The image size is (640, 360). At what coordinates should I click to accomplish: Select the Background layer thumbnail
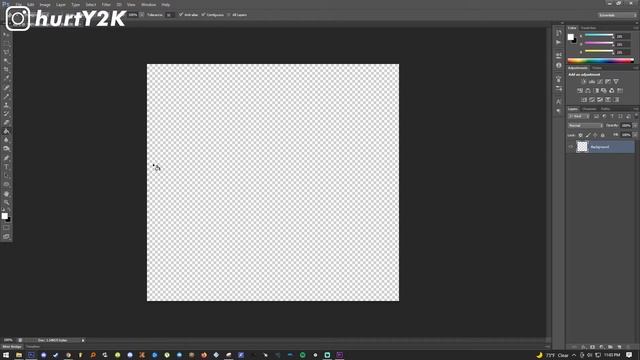[582, 147]
